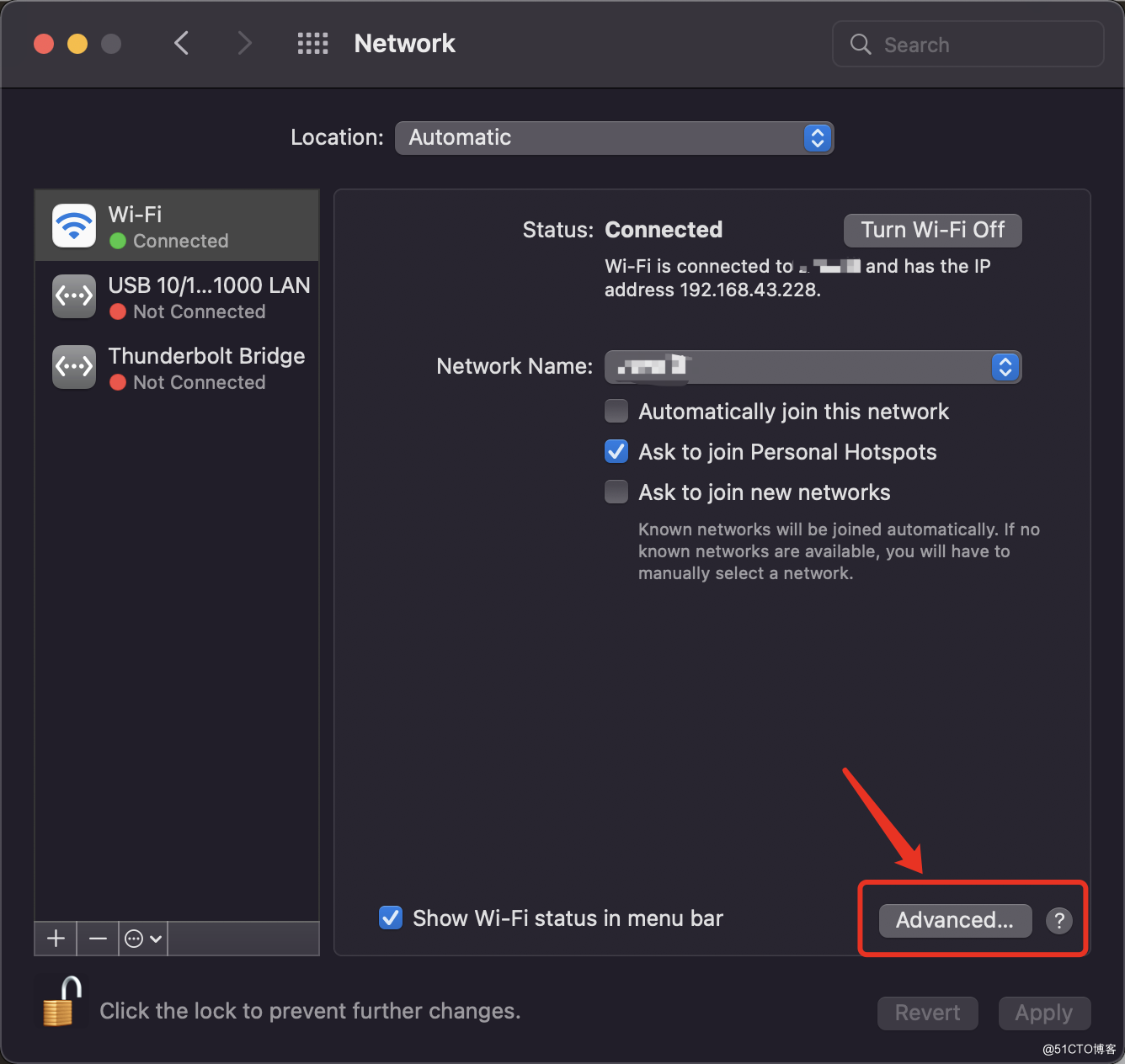The height and width of the screenshot is (1064, 1125).
Task: Uncheck Show Wi-Fi status in menu bar
Action: click(x=391, y=918)
